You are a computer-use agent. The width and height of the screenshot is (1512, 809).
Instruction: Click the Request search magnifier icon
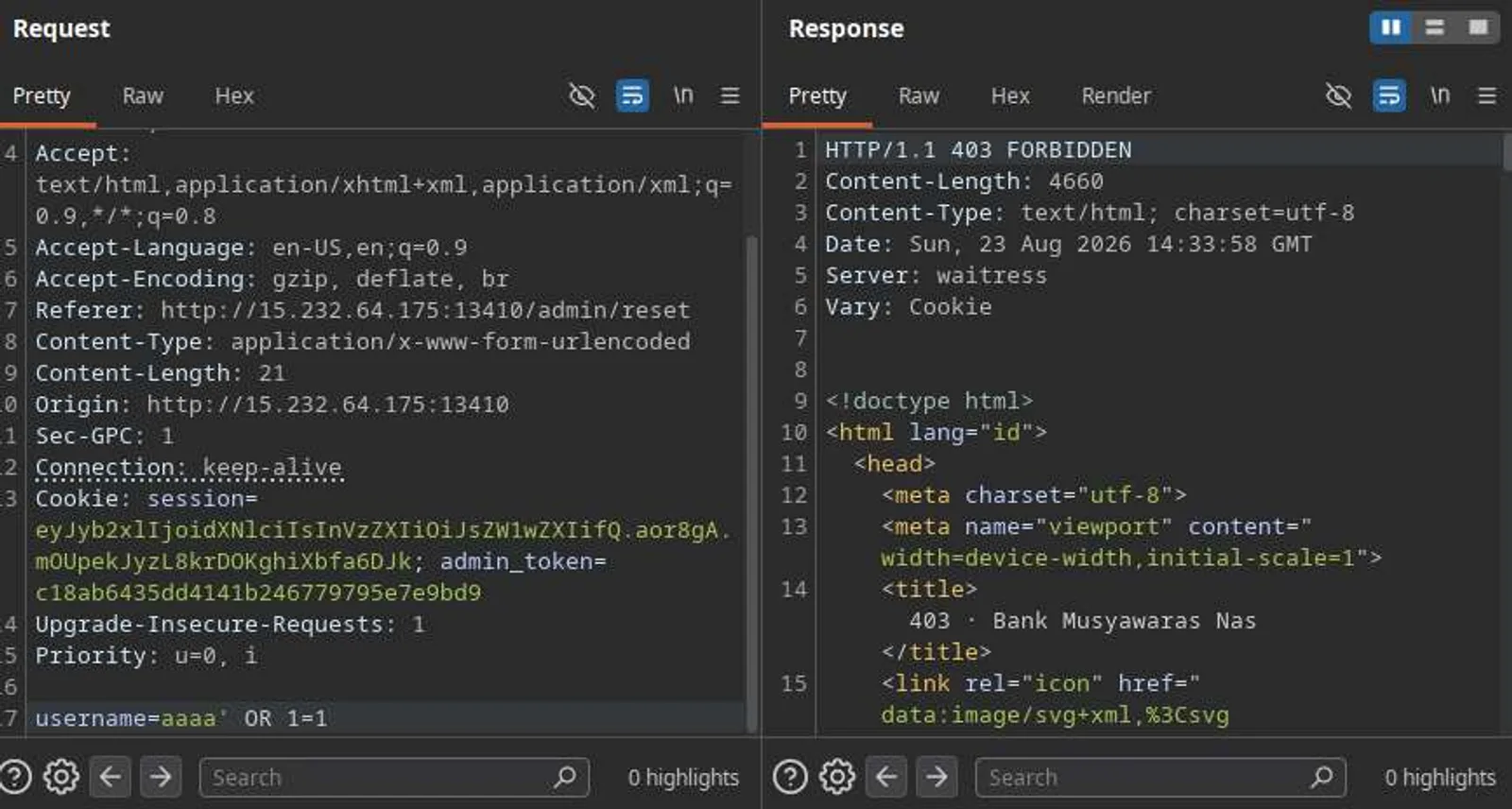565,777
